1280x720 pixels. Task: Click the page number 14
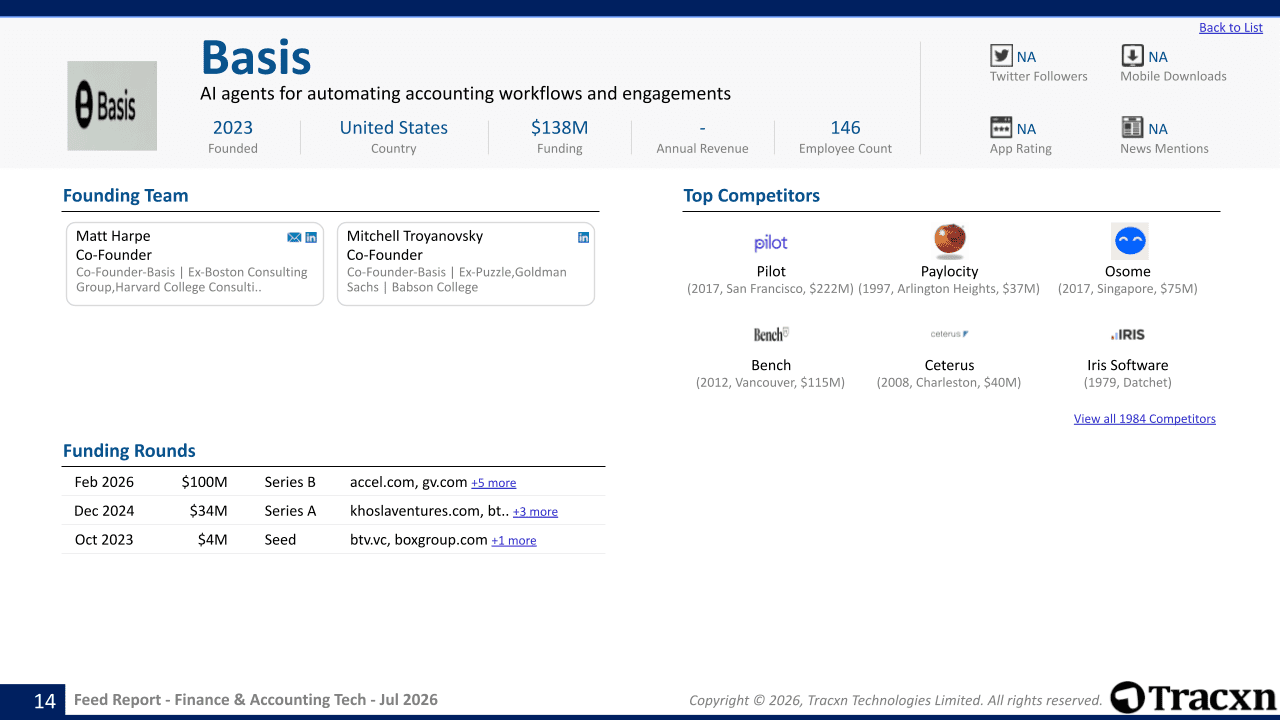point(45,701)
